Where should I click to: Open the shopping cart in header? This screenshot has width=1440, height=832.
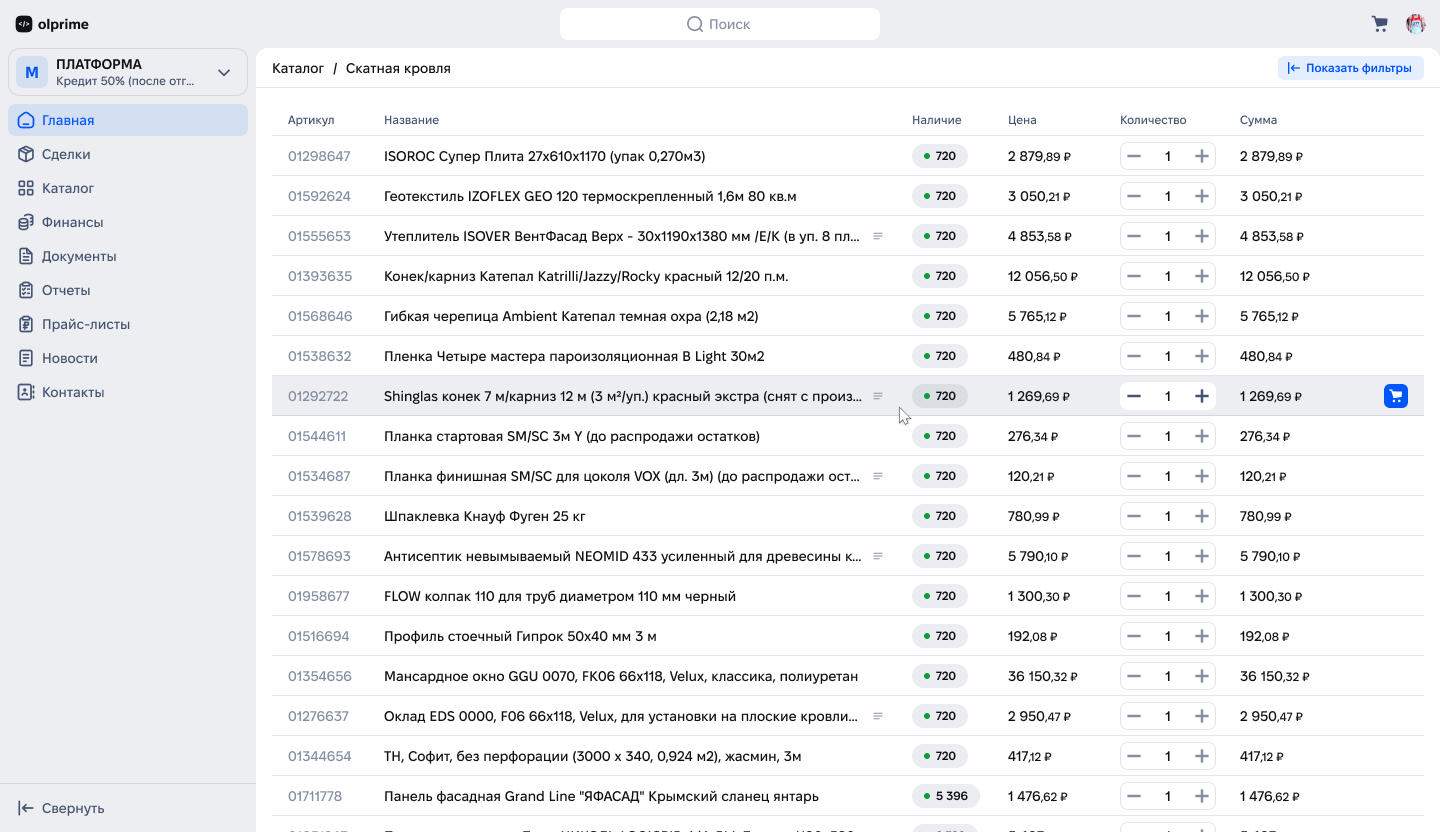point(1380,24)
